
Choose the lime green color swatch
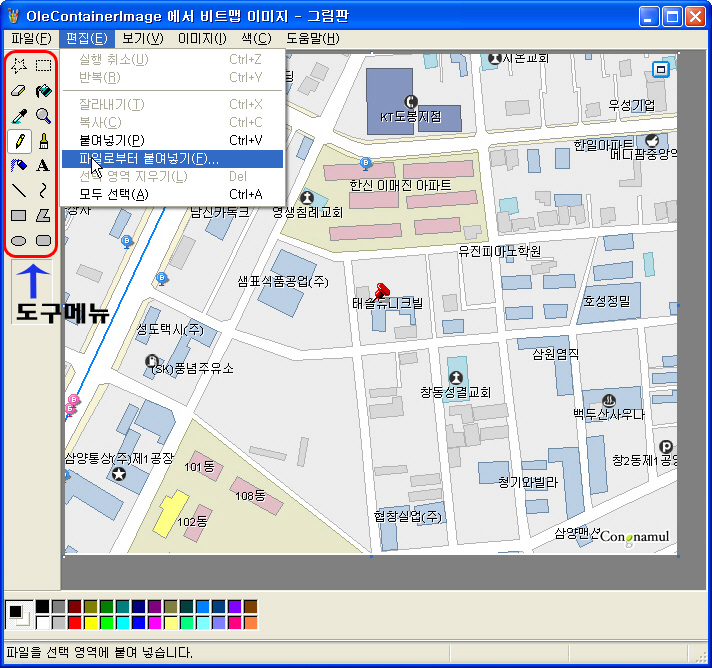point(106,622)
